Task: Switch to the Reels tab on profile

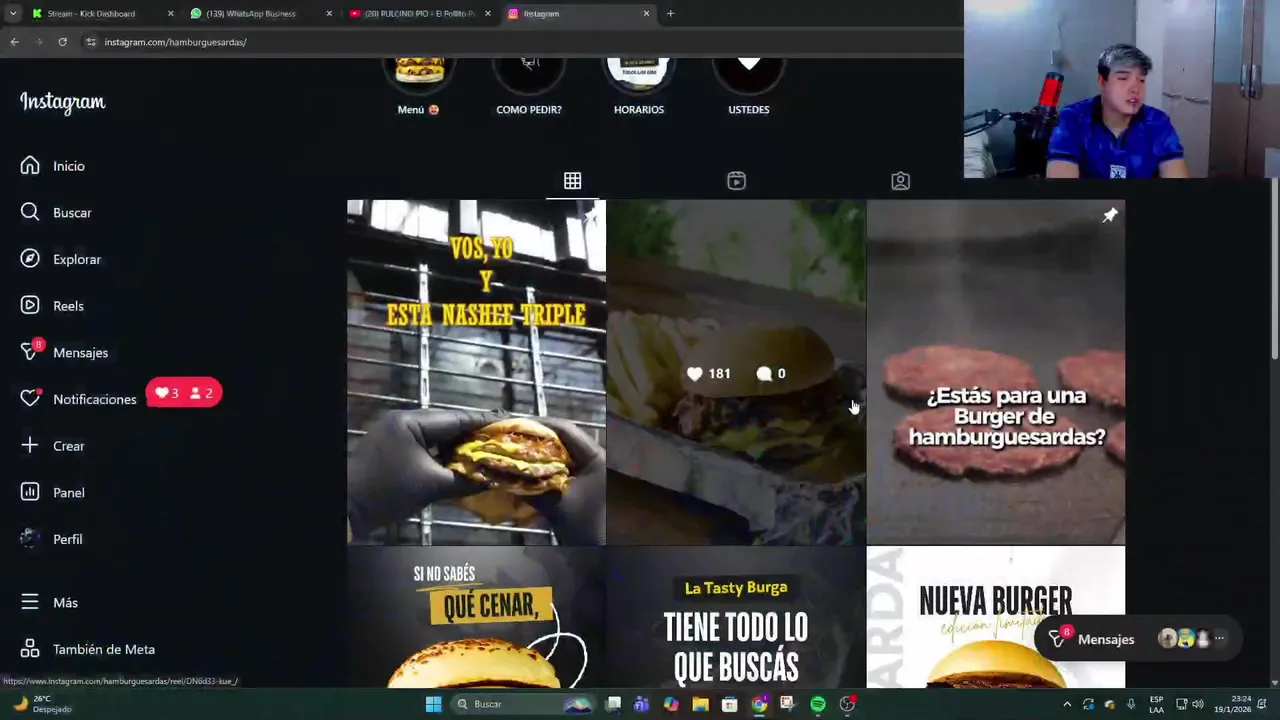Action: [736, 181]
